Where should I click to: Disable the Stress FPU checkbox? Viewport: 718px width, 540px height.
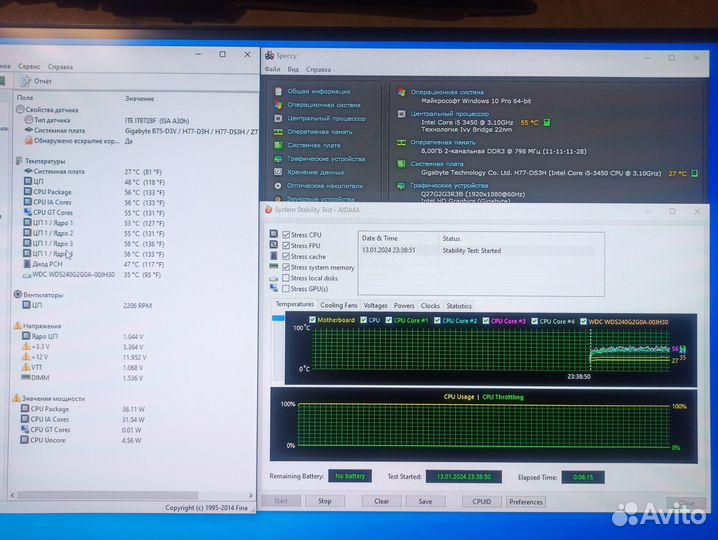coord(287,245)
